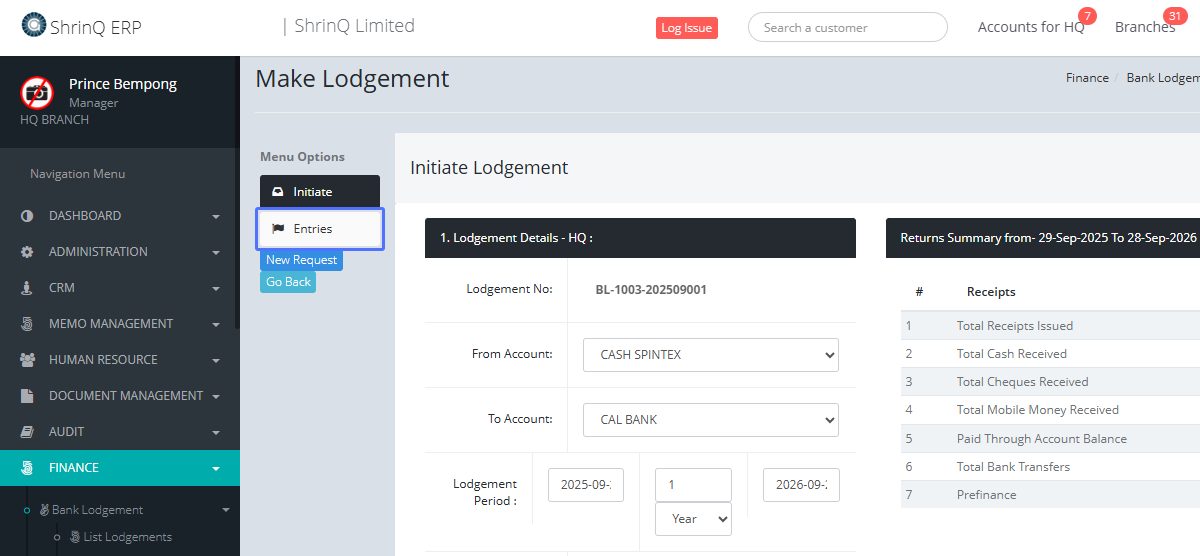Open the To Account dropdown
1200x556 pixels.
click(710, 420)
